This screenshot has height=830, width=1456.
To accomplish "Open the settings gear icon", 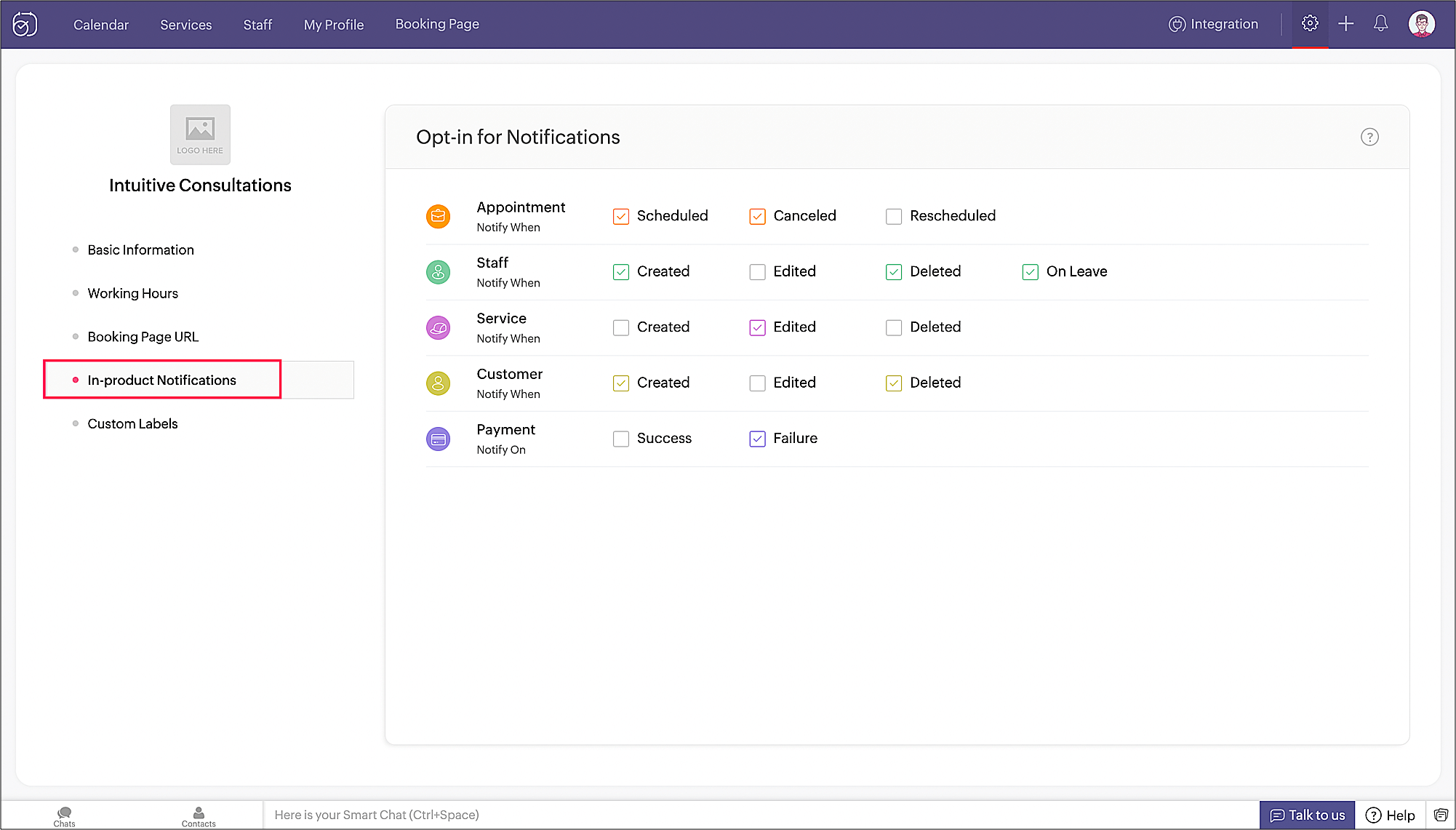I will 1310,23.
